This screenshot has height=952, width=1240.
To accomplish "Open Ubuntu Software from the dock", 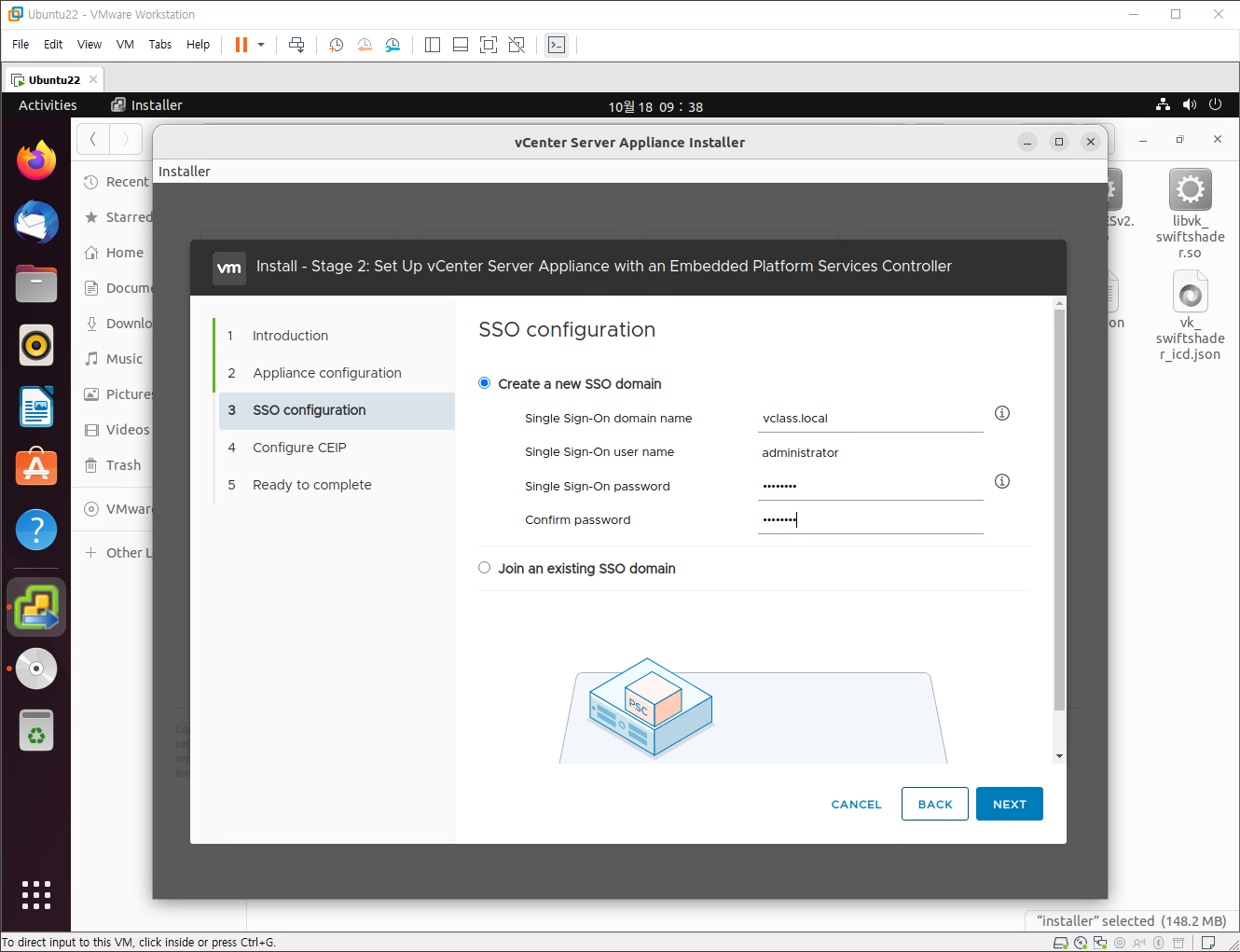I will click(x=36, y=468).
